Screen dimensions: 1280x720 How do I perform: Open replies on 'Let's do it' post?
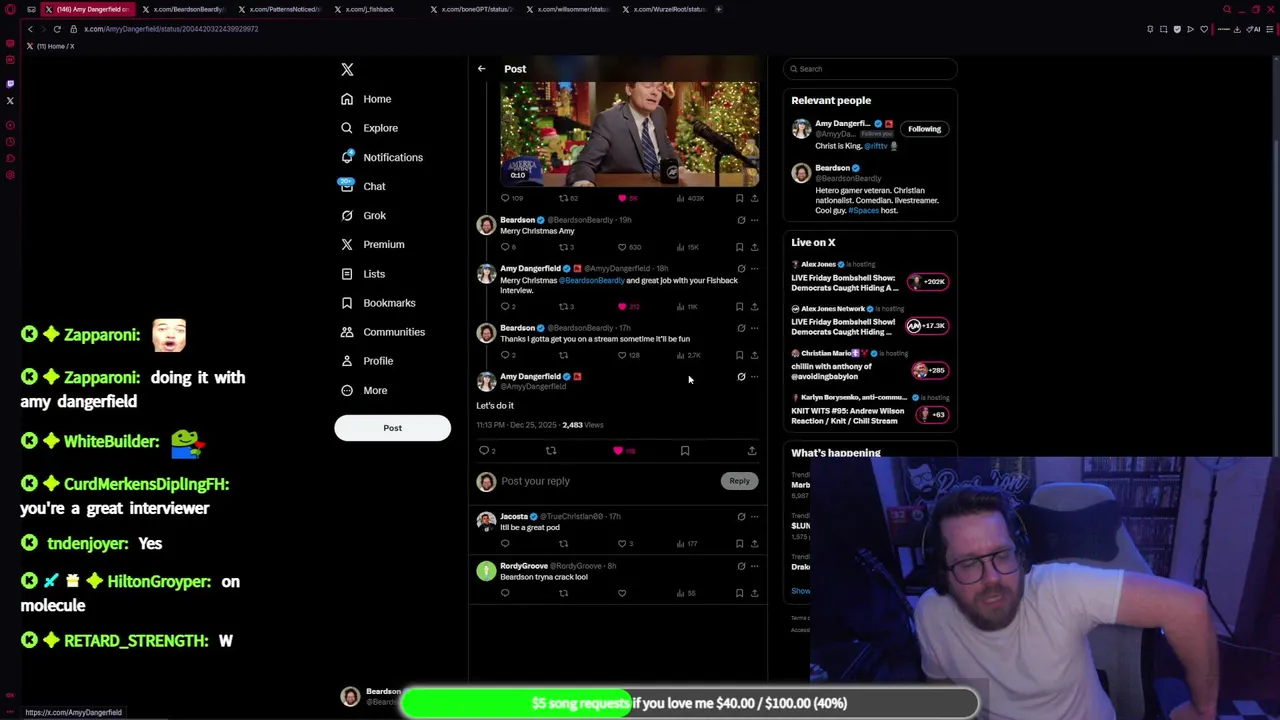tap(484, 451)
